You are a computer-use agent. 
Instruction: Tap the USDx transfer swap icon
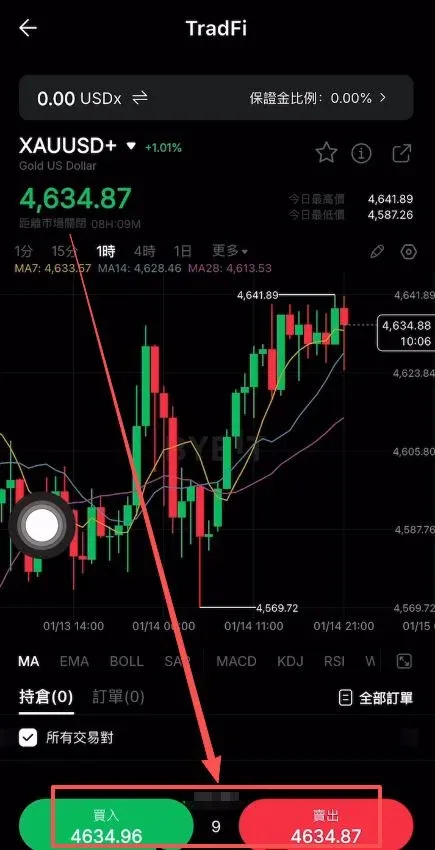coord(140,98)
